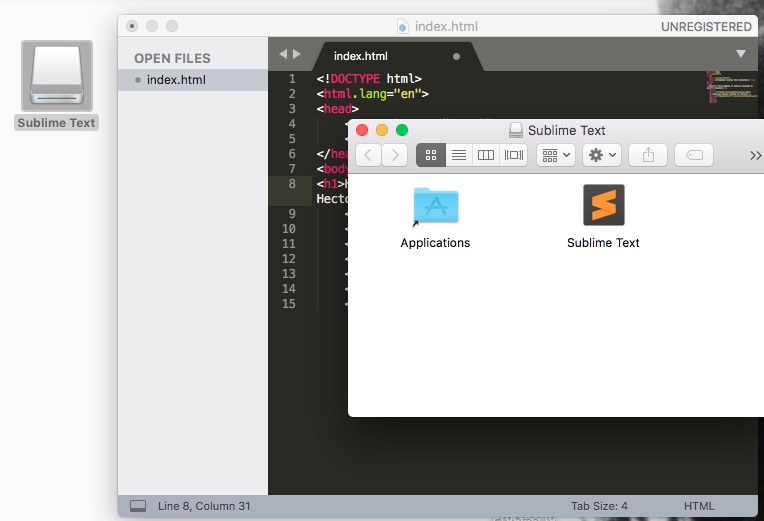
Task: Click line number 1 in the gutter
Action: point(292,78)
